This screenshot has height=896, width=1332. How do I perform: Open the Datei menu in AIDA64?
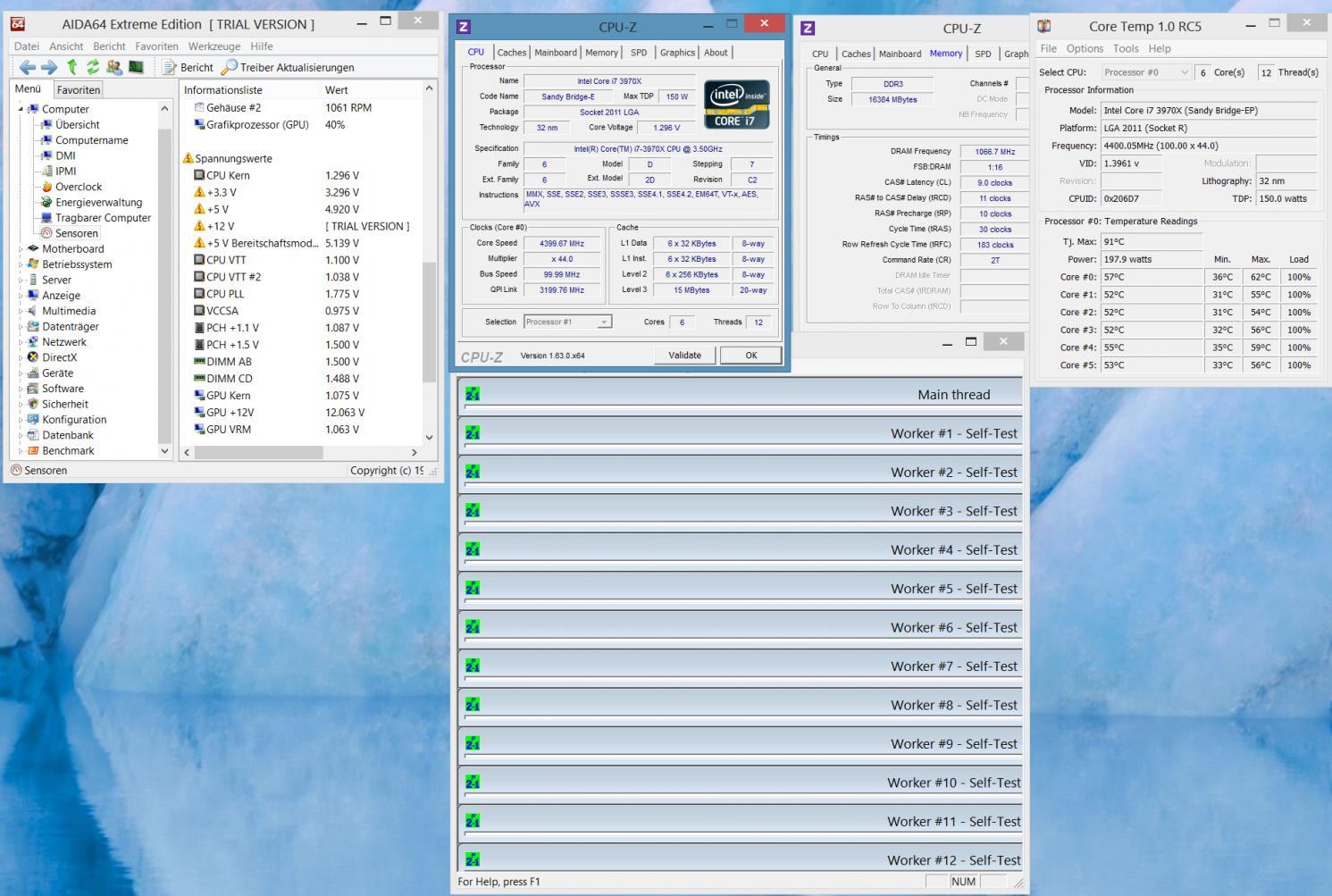27,46
